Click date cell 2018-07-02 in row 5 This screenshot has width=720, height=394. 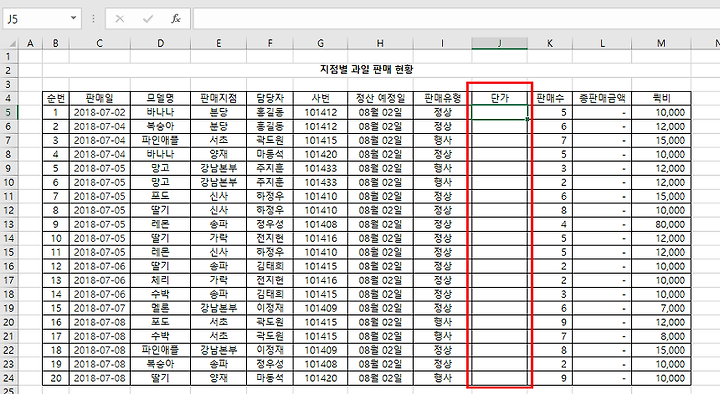tap(100, 113)
